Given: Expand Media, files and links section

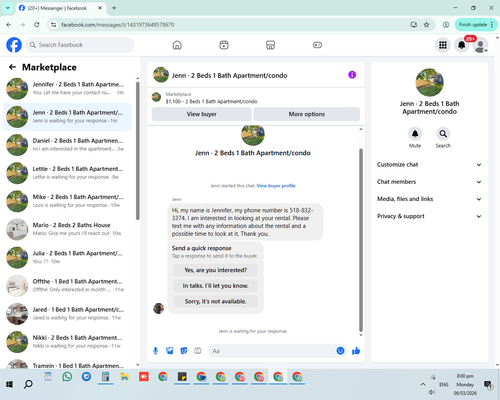Looking at the screenshot, I should (429, 199).
